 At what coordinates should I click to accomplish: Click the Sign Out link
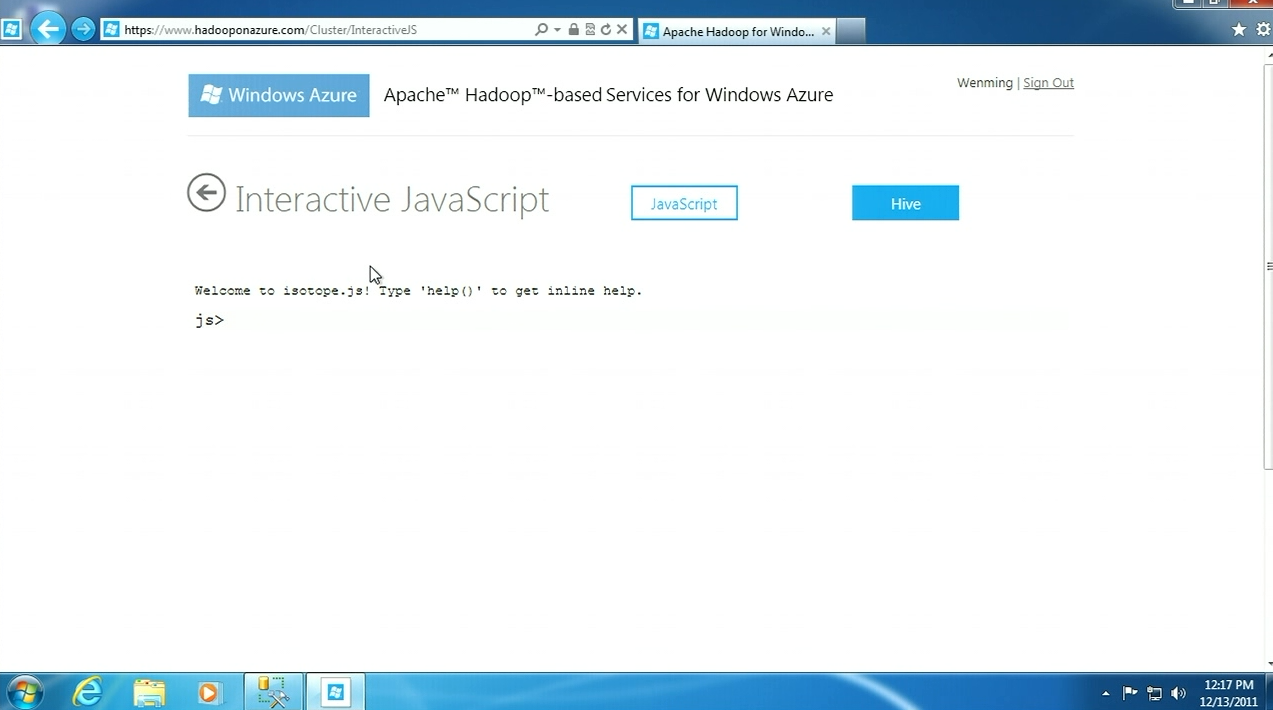tap(1048, 83)
